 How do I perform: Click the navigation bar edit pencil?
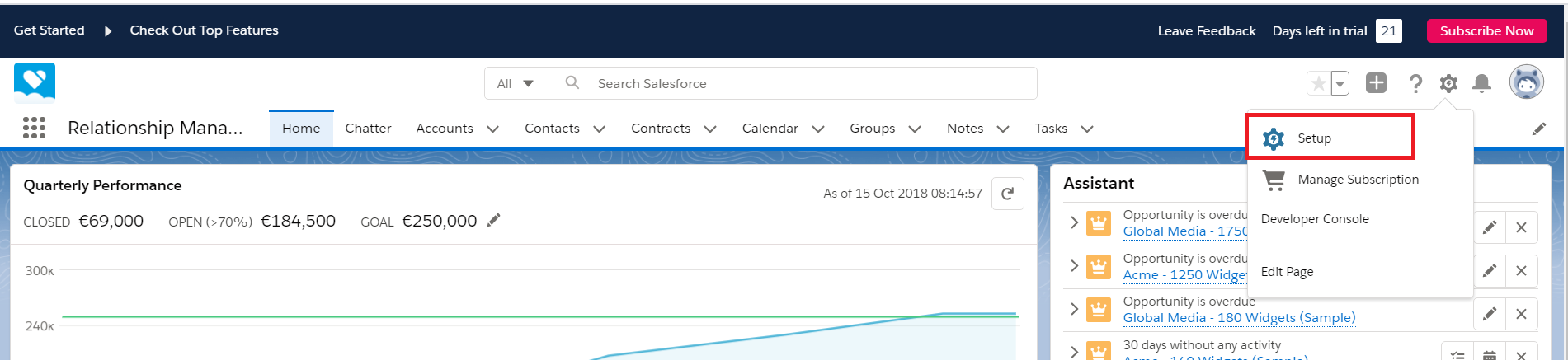click(x=1538, y=129)
